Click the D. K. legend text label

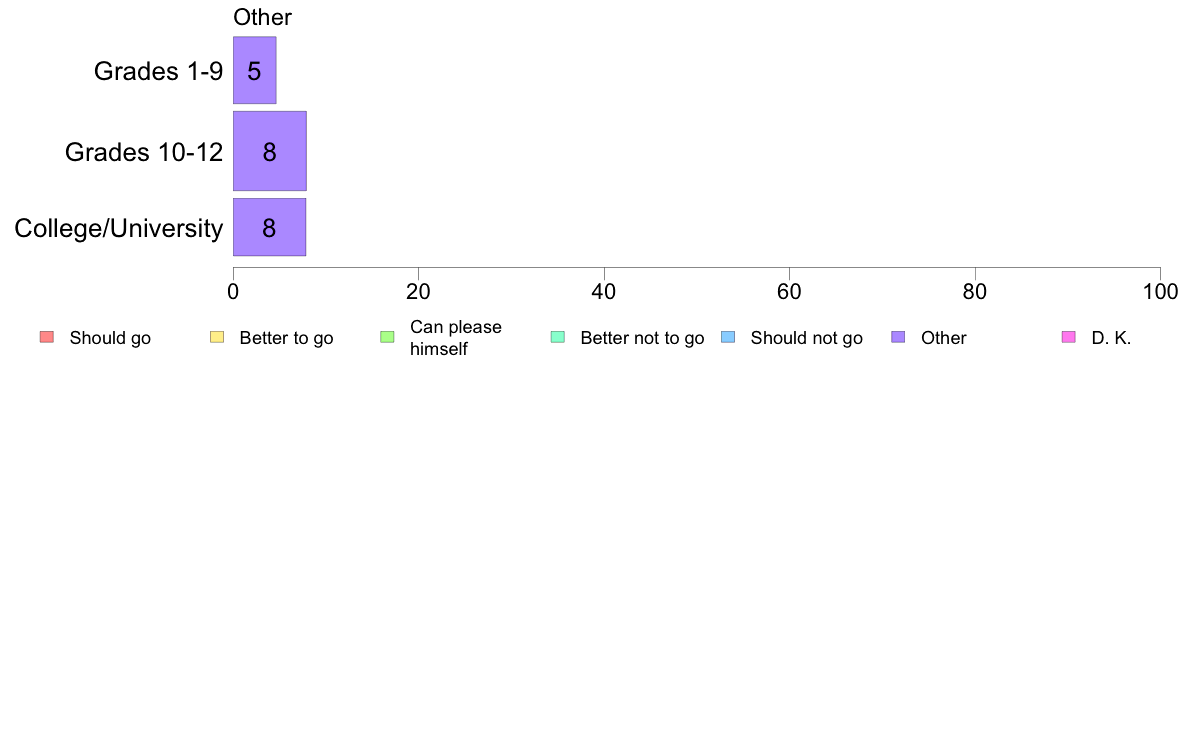click(1111, 338)
